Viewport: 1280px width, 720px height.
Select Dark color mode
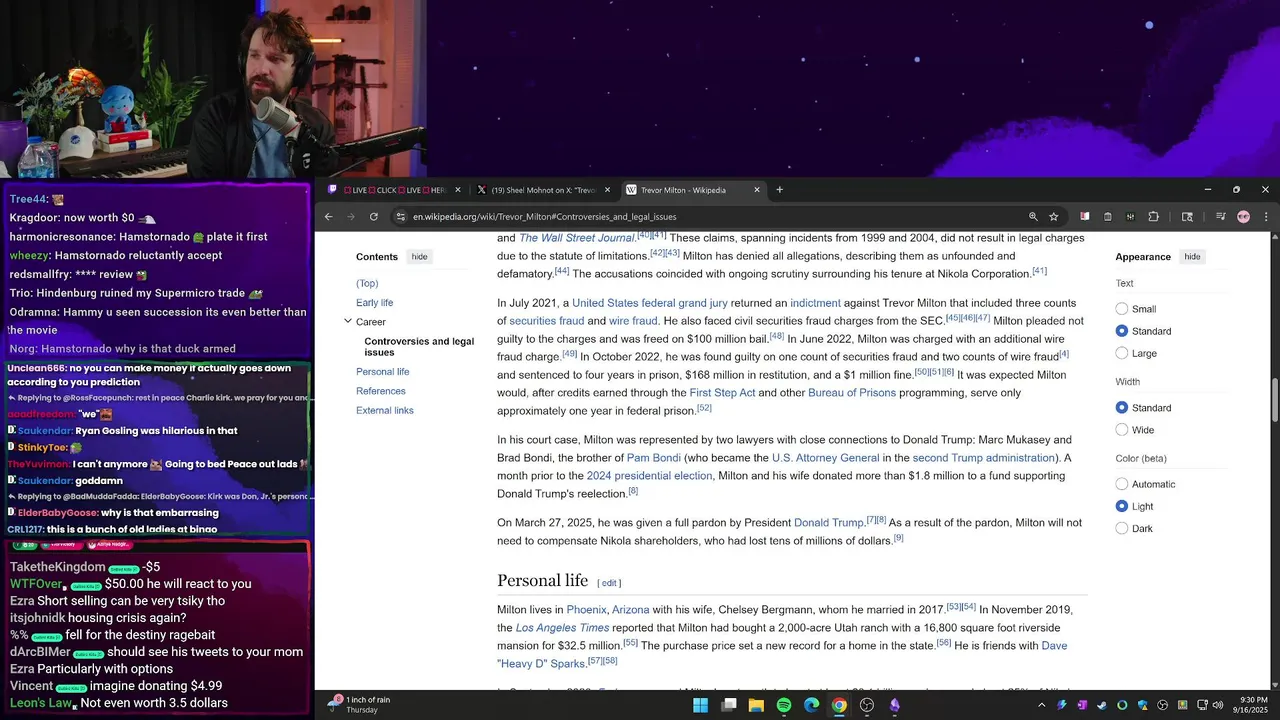pos(1122,528)
